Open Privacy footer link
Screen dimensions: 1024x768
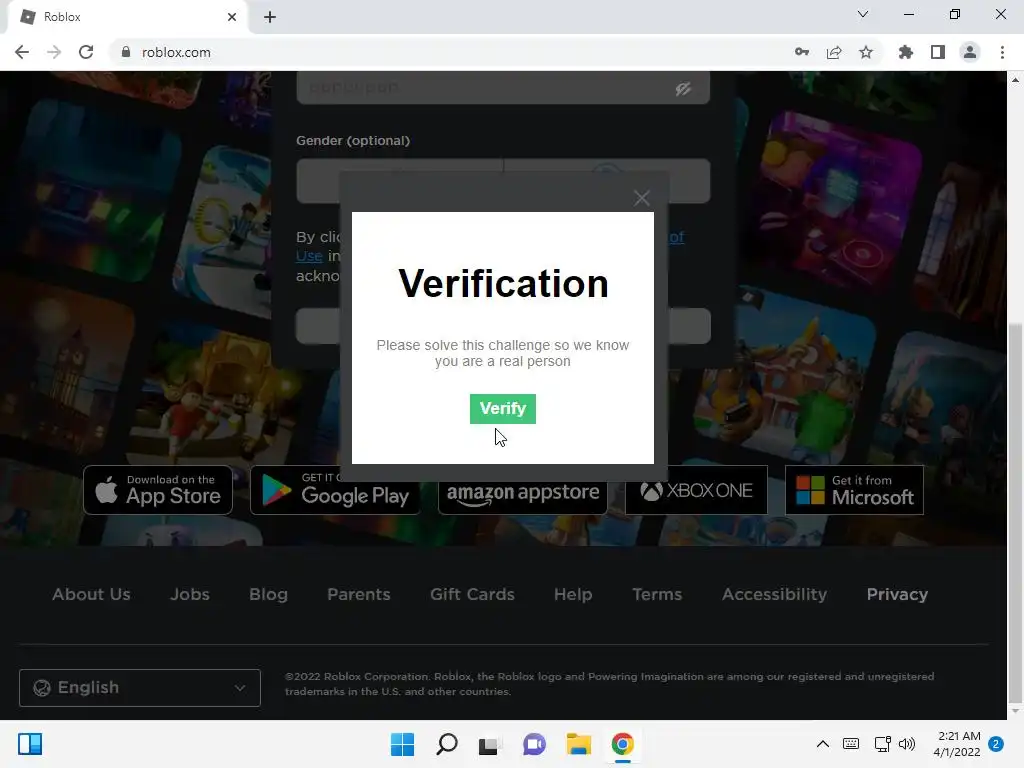897,594
